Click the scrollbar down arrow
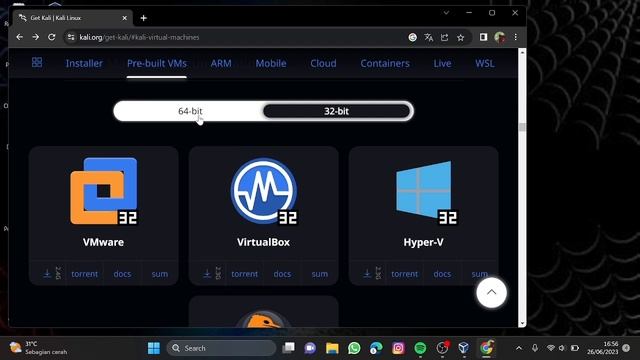 point(522,323)
